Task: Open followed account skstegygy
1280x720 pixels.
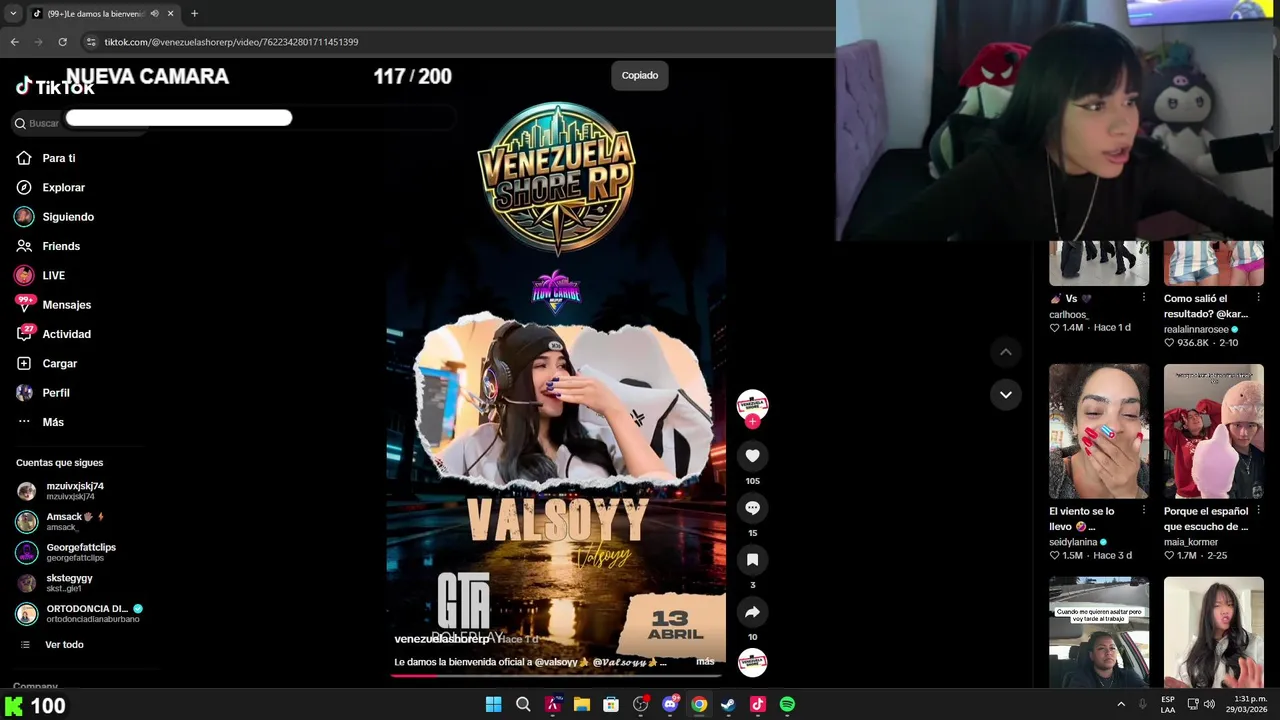Action: tap(55, 583)
